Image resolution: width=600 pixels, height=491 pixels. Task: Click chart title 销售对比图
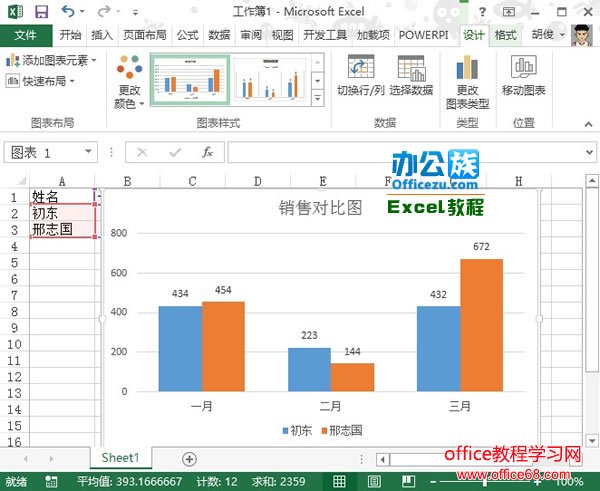pos(320,208)
